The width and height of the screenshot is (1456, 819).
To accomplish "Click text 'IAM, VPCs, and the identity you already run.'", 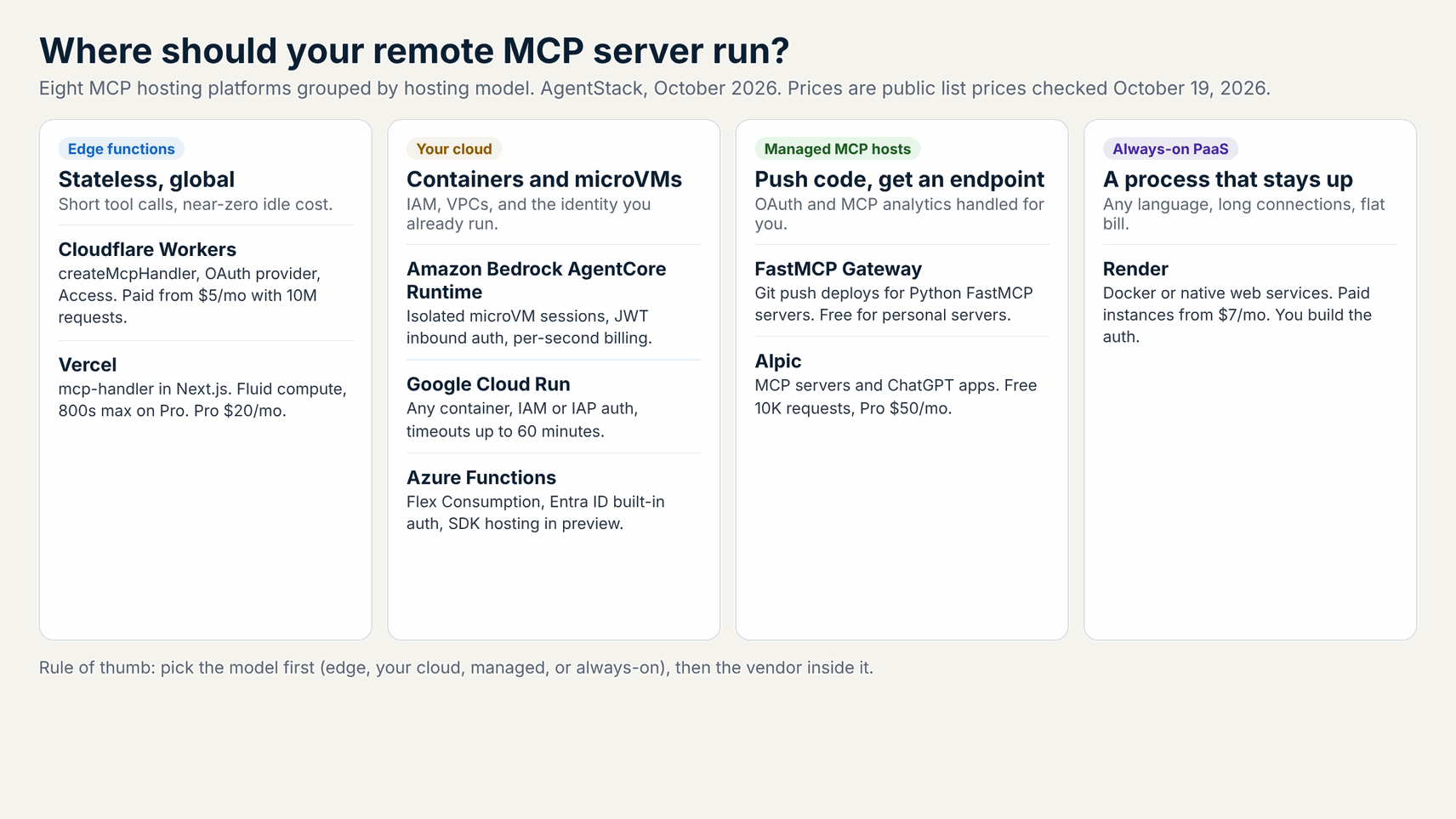I will tap(528, 213).
